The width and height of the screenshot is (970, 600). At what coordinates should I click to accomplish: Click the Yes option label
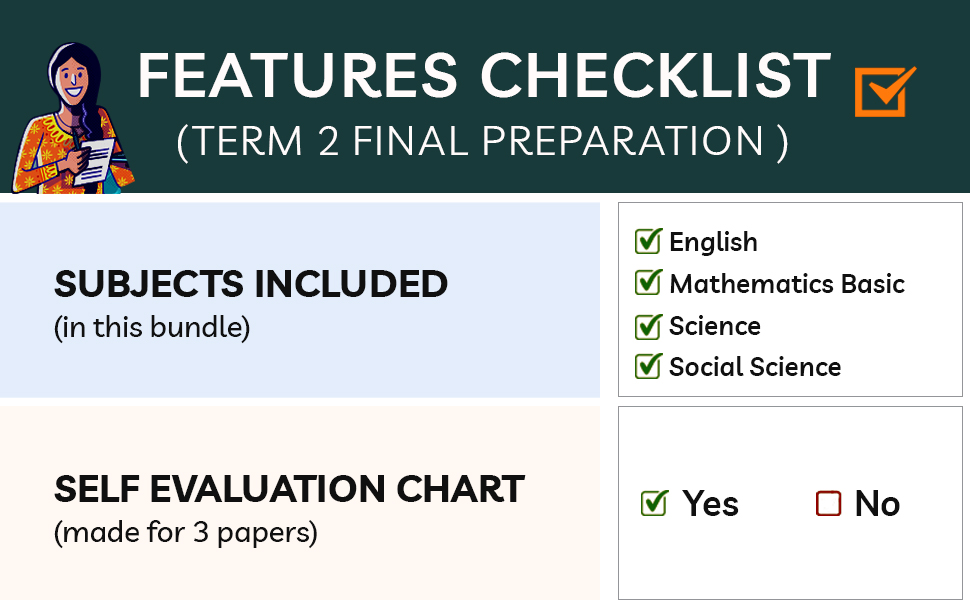[x=710, y=504]
